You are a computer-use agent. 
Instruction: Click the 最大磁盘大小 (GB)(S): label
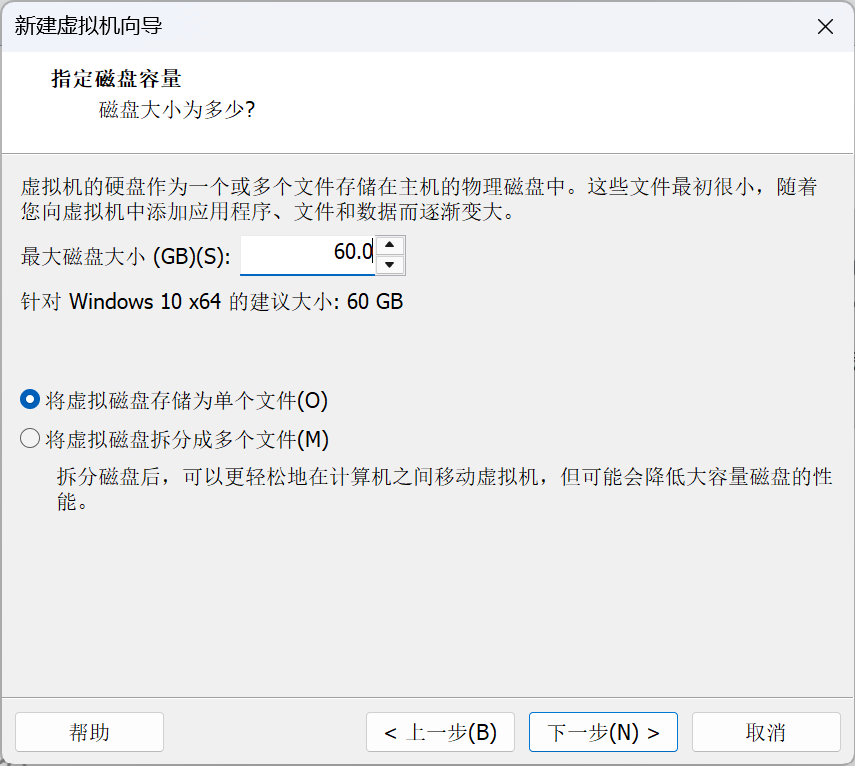(x=125, y=256)
